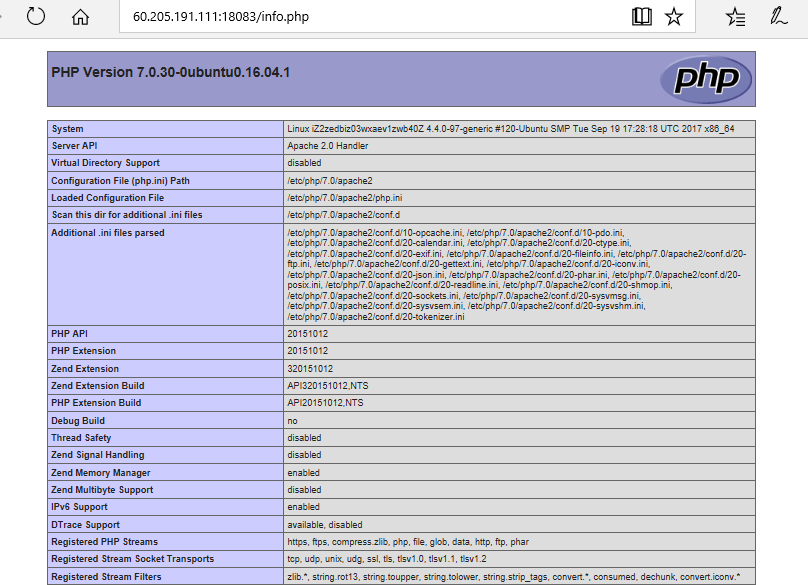Viewport: 808px width, 585px height.
Task: Select Zend Multibyte Support label
Action: (x=102, y=490)
